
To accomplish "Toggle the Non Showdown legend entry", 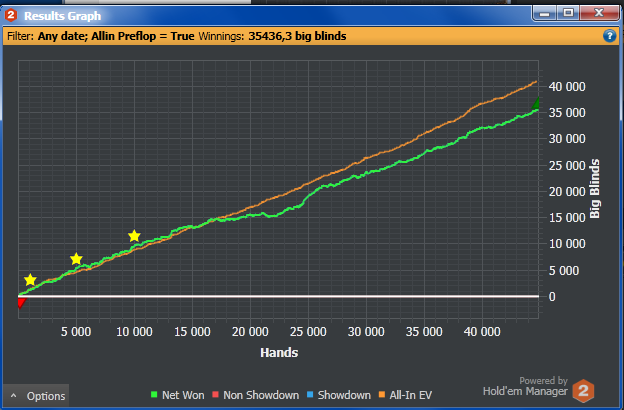I will tap(255, 395).
